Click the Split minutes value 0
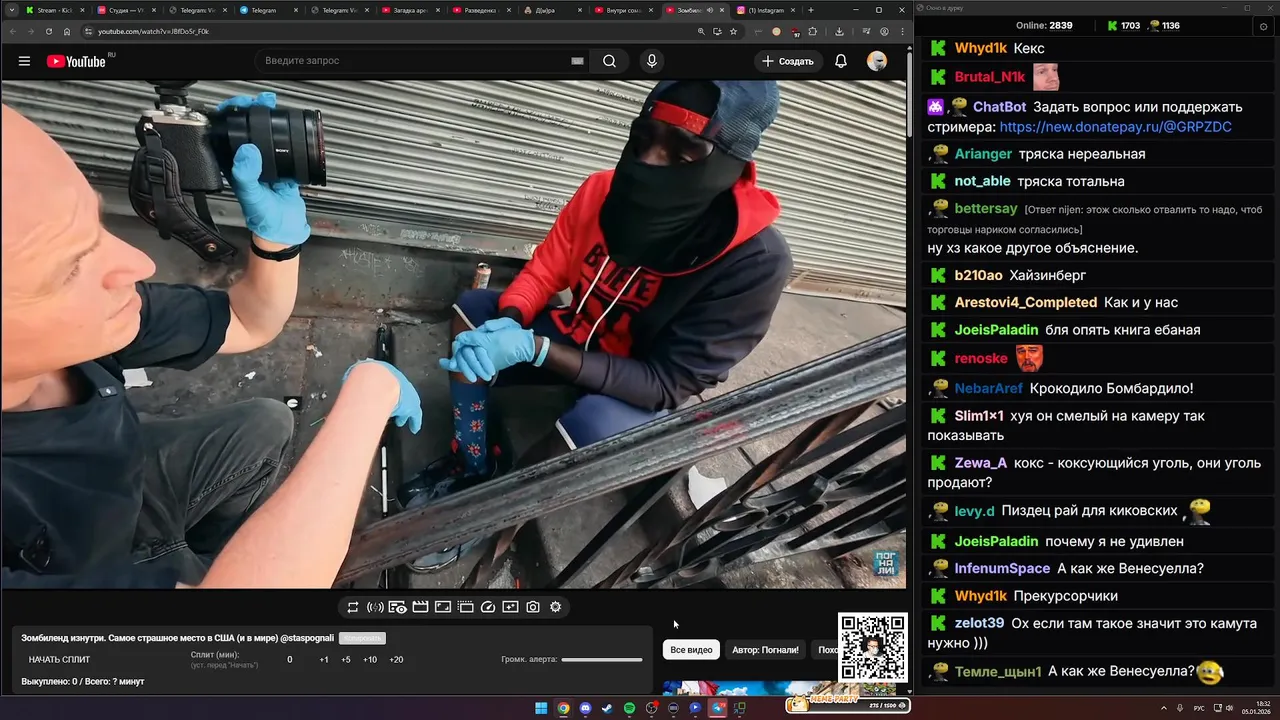The width and height of the screenshot is (1280, 720). [x=290, y=660]
